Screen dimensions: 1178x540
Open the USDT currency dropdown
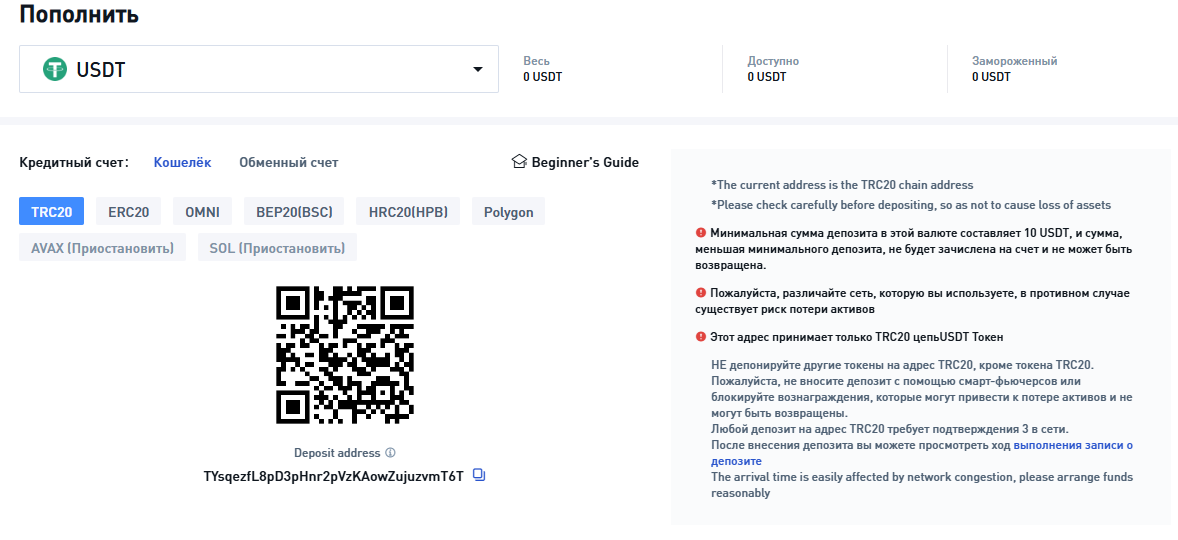[258, 69]
